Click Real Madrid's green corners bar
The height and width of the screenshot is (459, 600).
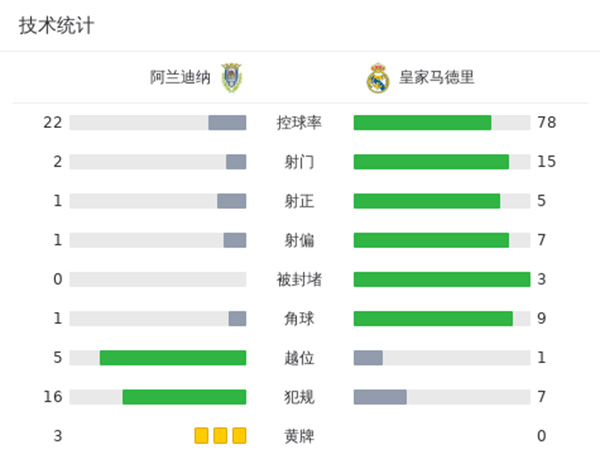tap(433, 319)
